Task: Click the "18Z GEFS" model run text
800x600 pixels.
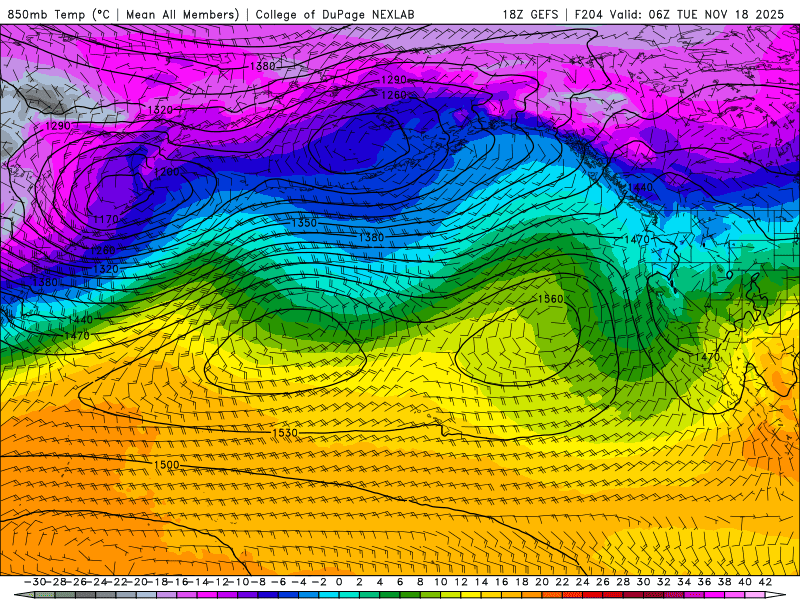Action: 530,14
